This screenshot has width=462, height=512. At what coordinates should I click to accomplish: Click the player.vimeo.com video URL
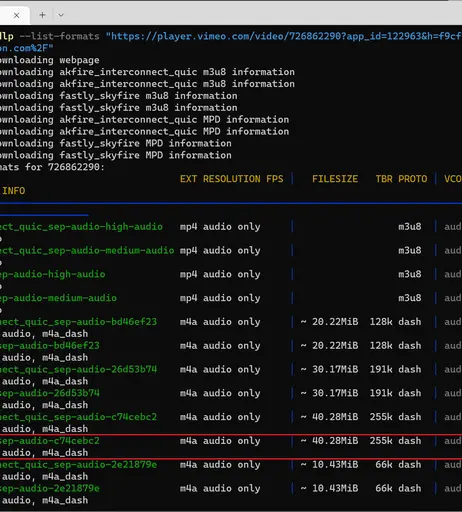click(x=284, y=36)
